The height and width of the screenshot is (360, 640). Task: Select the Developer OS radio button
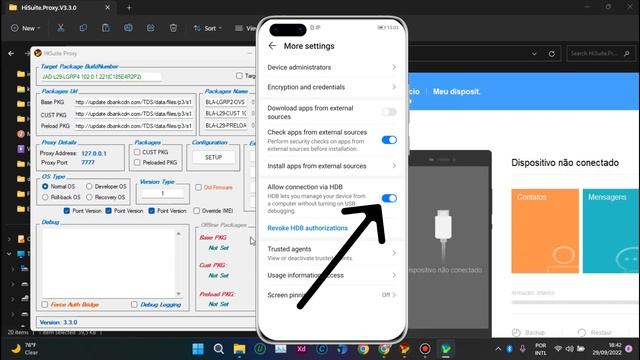point(89,186)
